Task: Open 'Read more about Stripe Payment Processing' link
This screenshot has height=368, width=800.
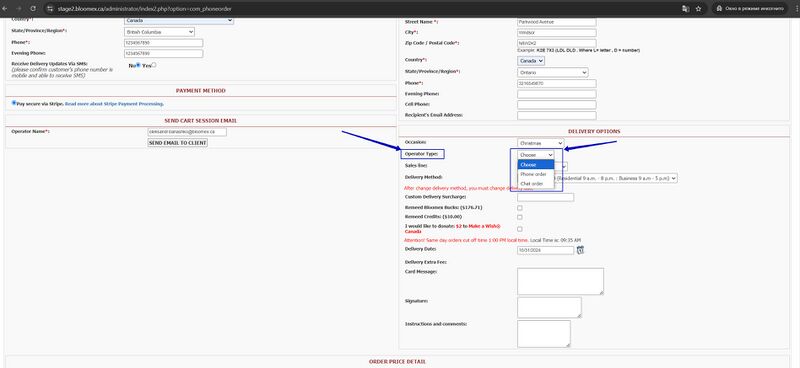Action: pos(114,104)
